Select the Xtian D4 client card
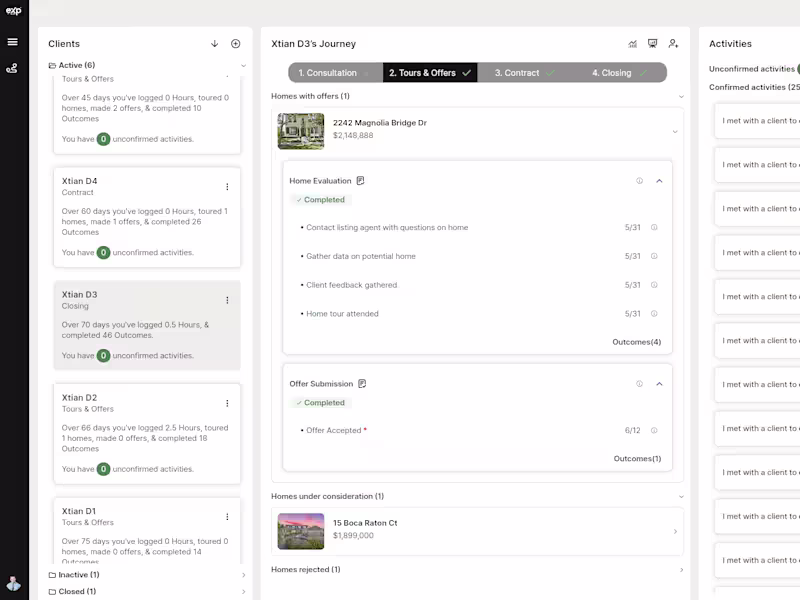Image resolution: width=800 pixels, height=600 pixels. pos(147,217)
